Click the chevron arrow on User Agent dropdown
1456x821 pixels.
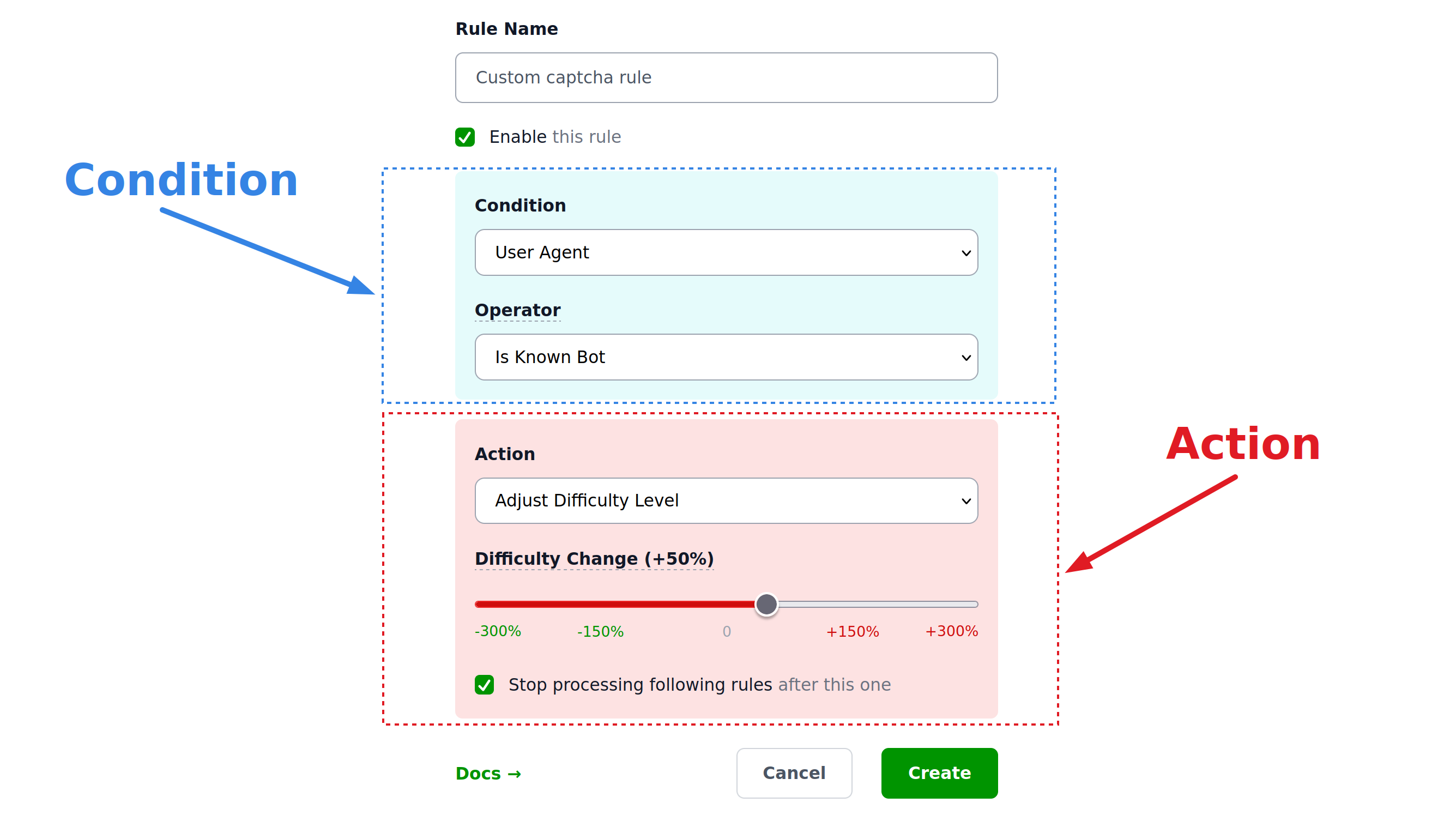pyautogui.click(x=966, y=253)
